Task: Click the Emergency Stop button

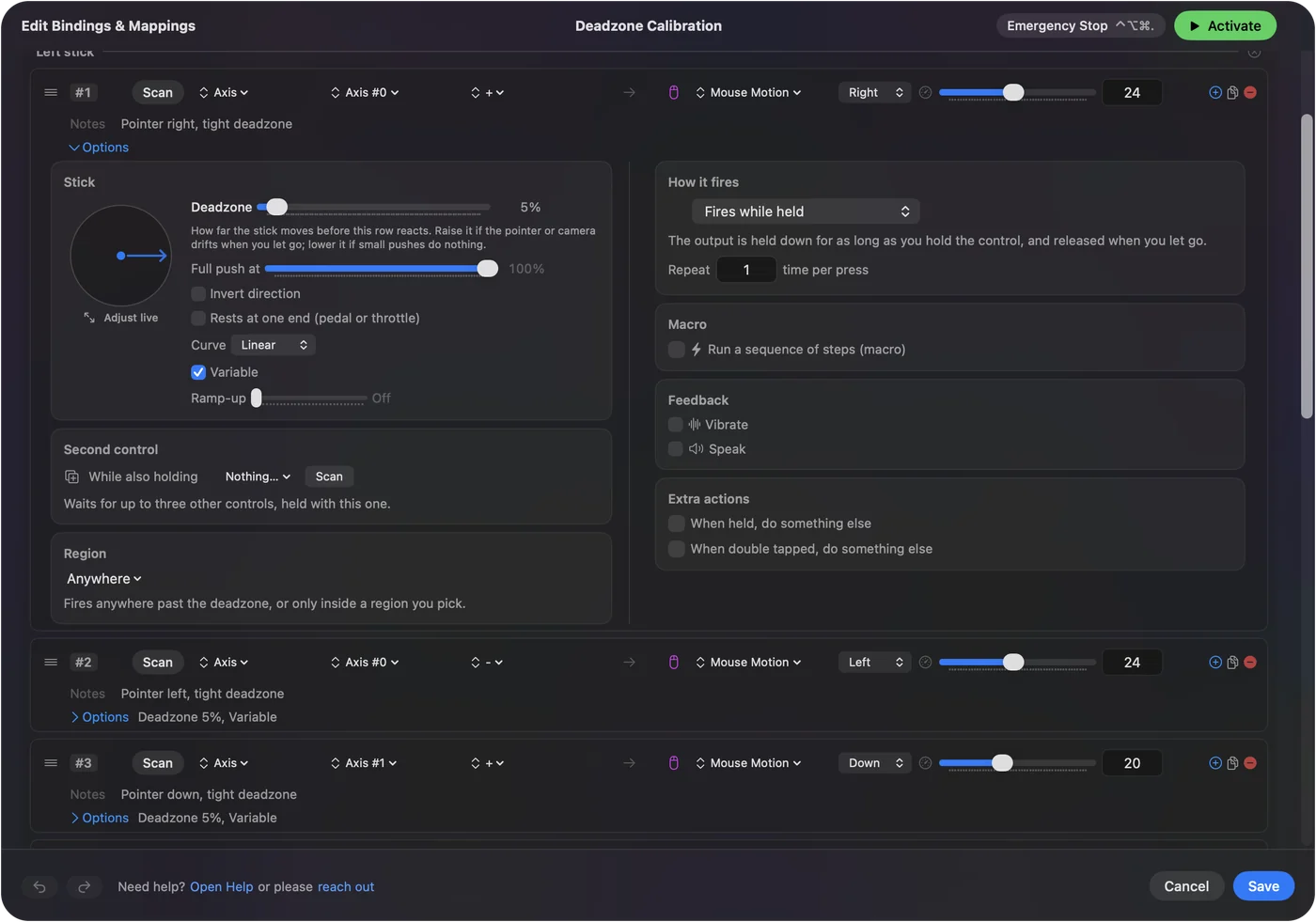Action: [x=1080, y=25]
